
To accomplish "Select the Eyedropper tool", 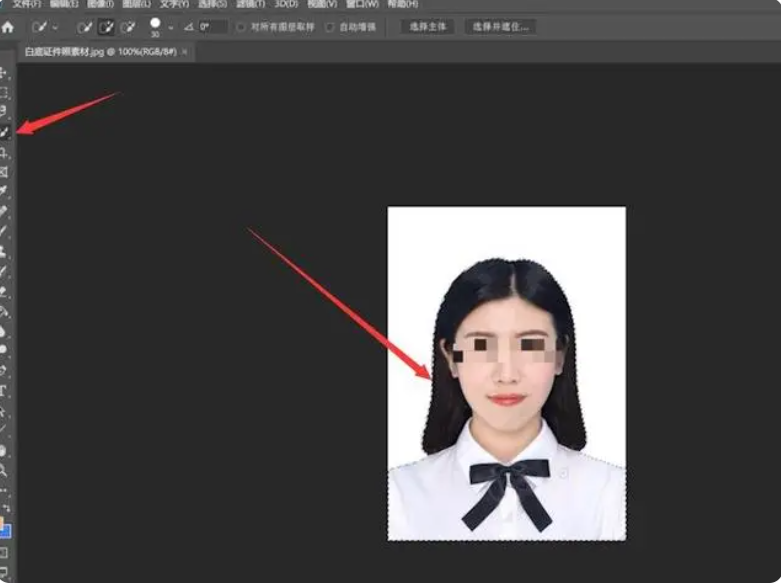I will pos(4,191).
